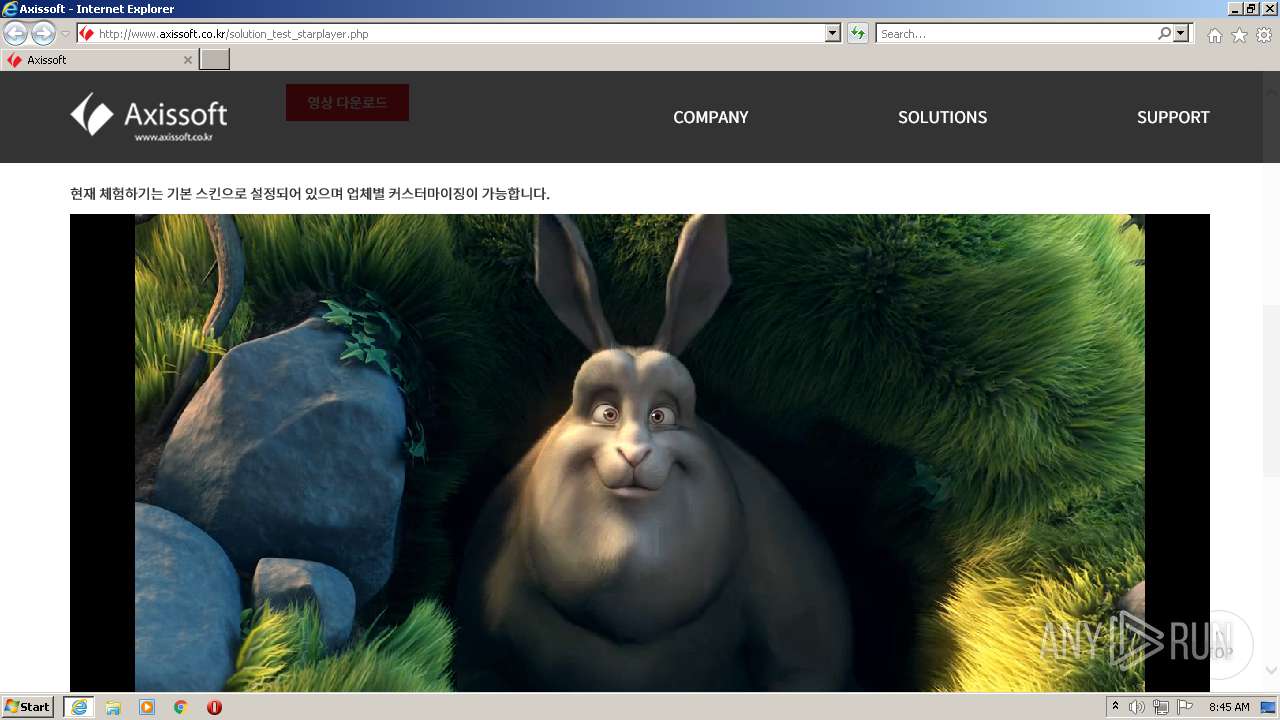Viewport: 1280px width, 720px height.
Task: Click the Big Buck Bunny video player
Action: coord(640,452)
